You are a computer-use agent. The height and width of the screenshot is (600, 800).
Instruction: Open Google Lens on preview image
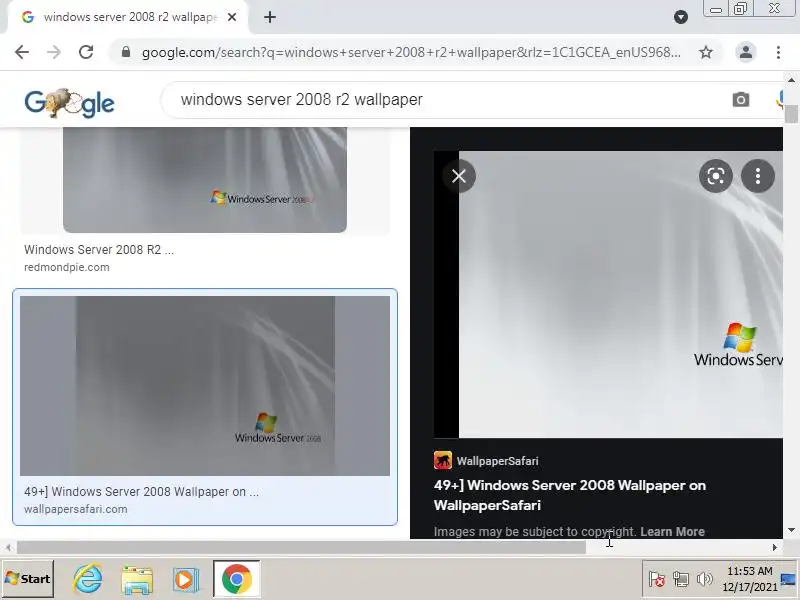716,176
